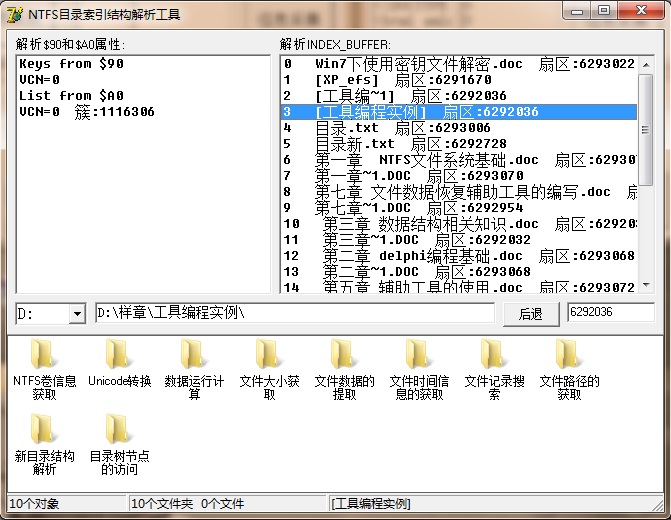The height and width of the screenshot is (520, 671).
Task: Click the '[工具编程实例]' status bar entry
Action: click(371, 504)
